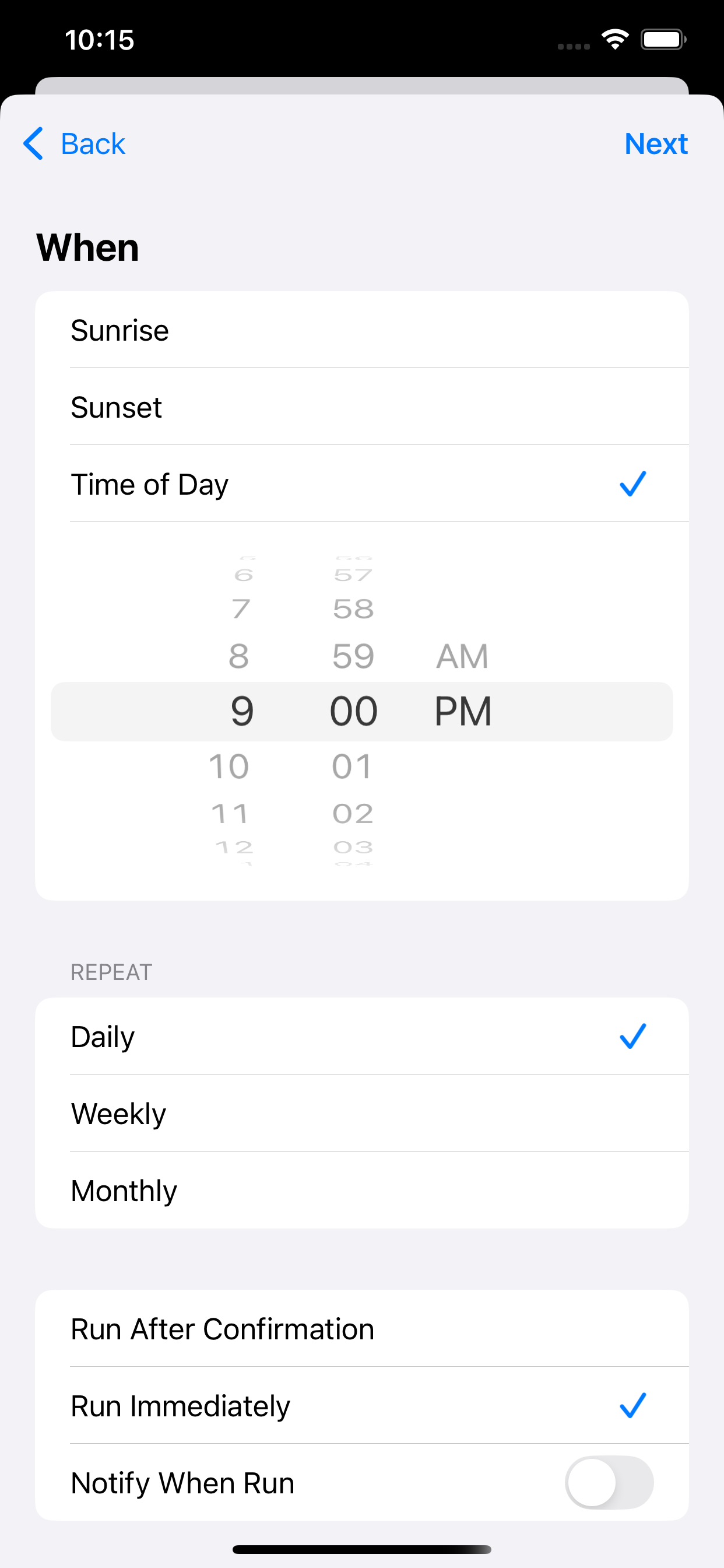Tap the checkmark beside Time of Day
This screenshot has height=1568, width=724.
pyautogui.click(x=632, y=484)
